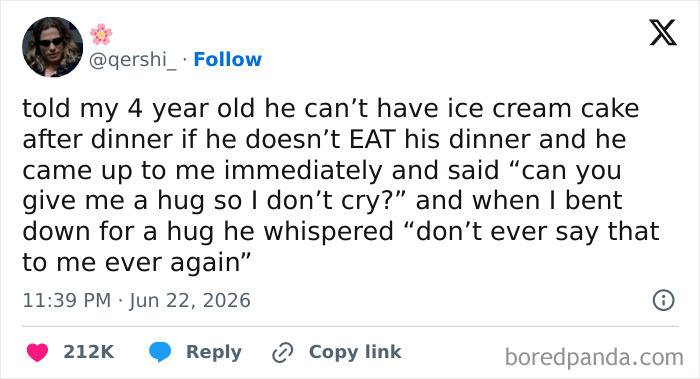This screenshot has height=379, width=700.
Task: Click the boredpanda.com watermark
Action: point(594,358)
